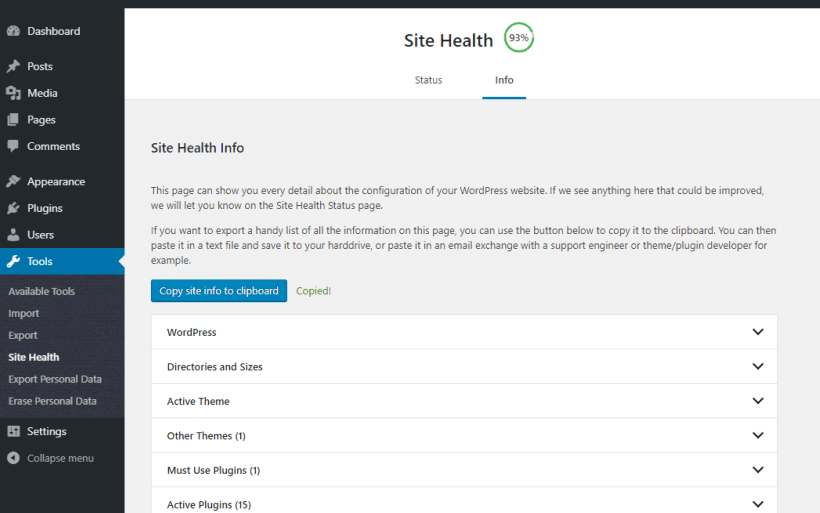This screenshot has width=820, height=513.
Task: Open the Pages menu label
Action: click(41, 120)
